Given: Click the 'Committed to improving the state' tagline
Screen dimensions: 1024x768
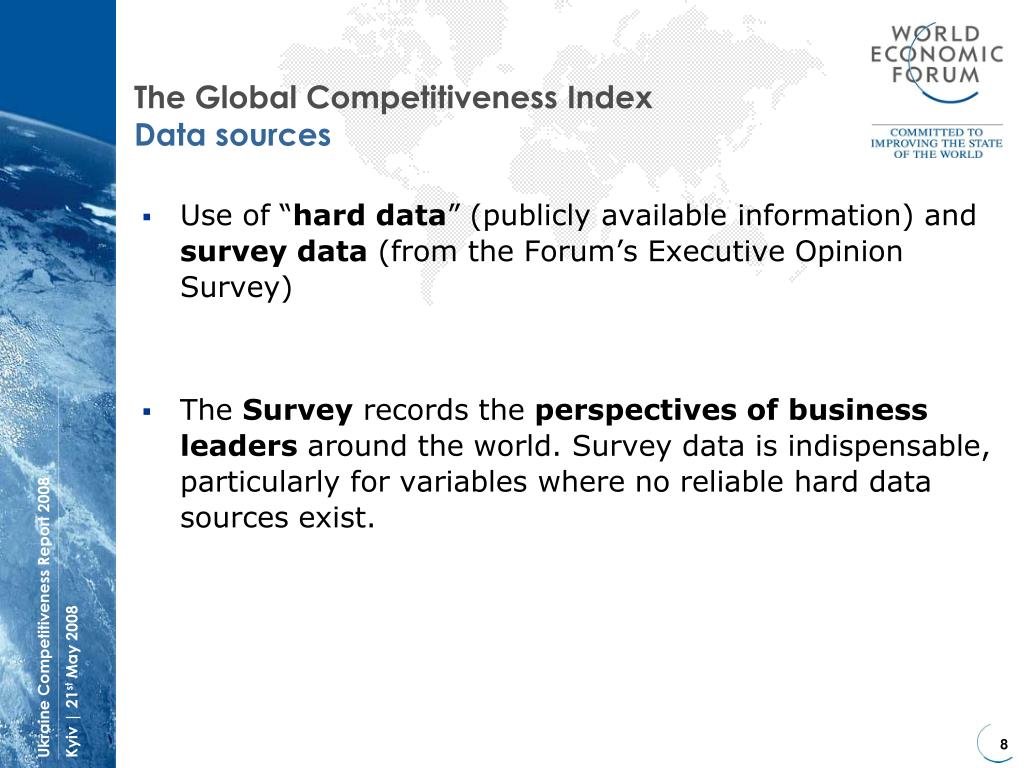Looking at the screenshot, I should point(936,143).
